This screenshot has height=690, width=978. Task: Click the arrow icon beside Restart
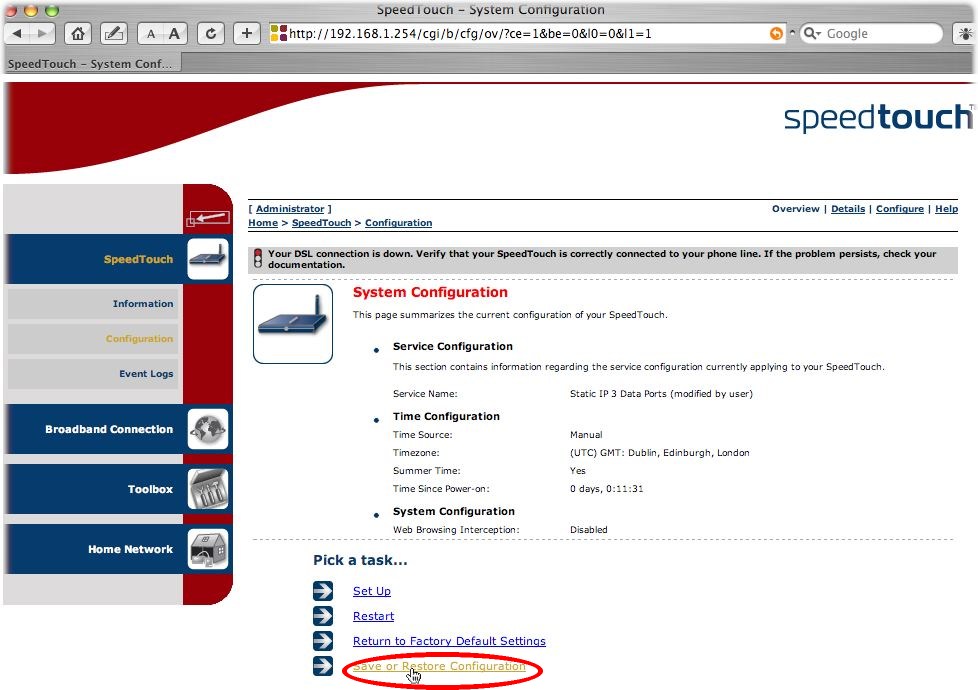pos(323,616)
